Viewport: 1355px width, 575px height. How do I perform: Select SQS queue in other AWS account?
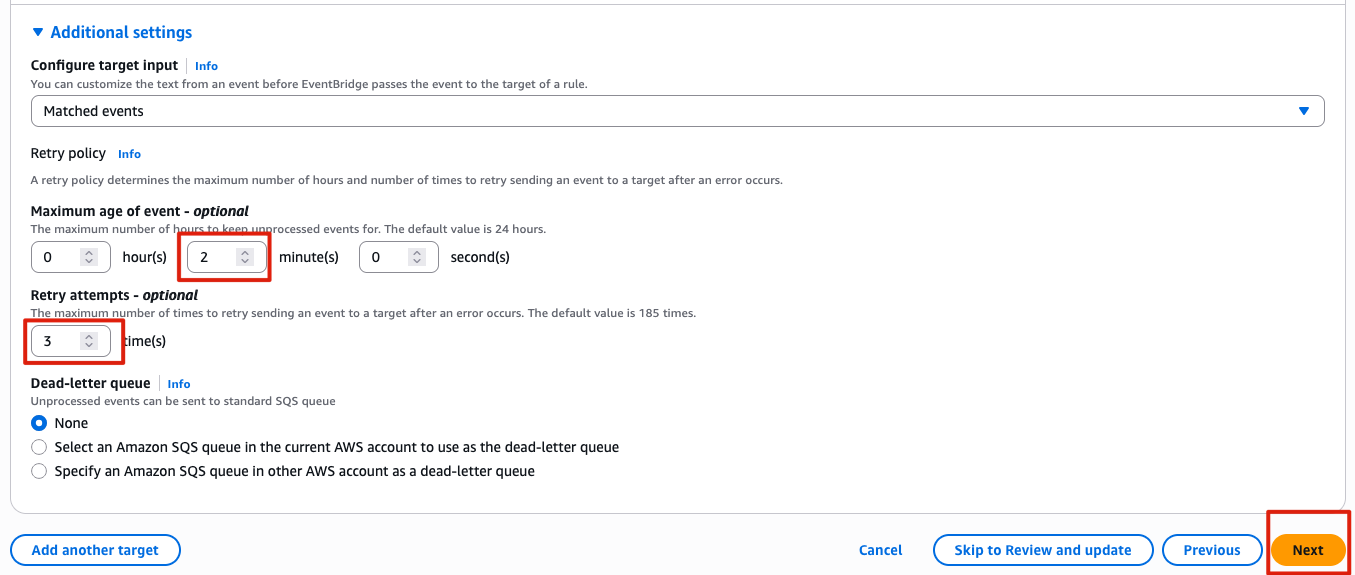click(x=39, y=471)
